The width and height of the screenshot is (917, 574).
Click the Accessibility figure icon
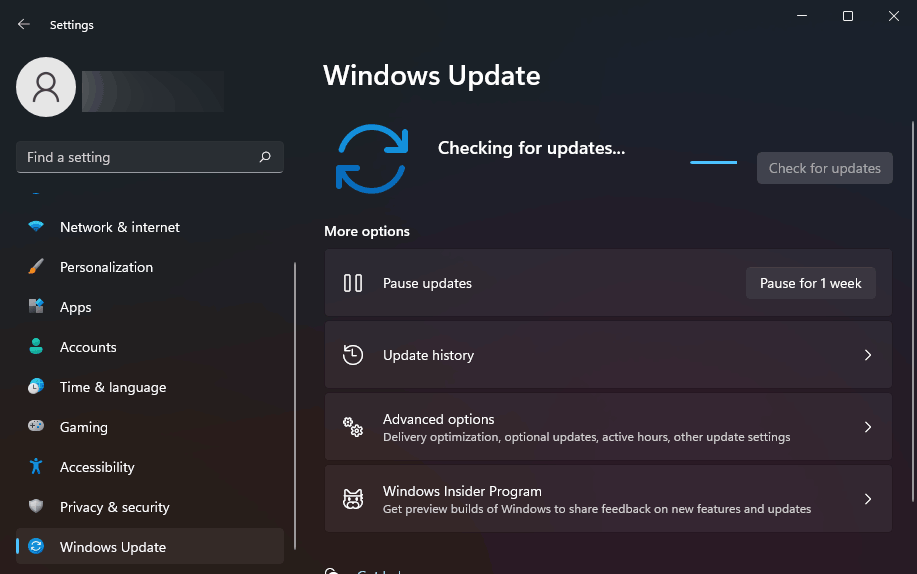36,466
